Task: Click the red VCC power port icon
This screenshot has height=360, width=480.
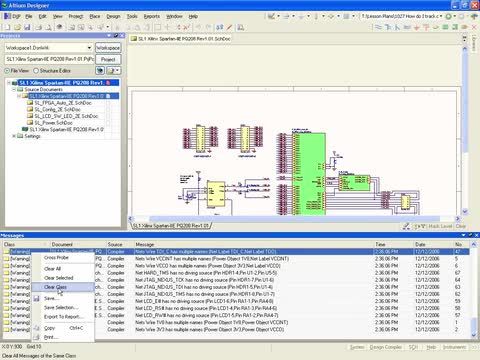Action: (x=426, y=27)
